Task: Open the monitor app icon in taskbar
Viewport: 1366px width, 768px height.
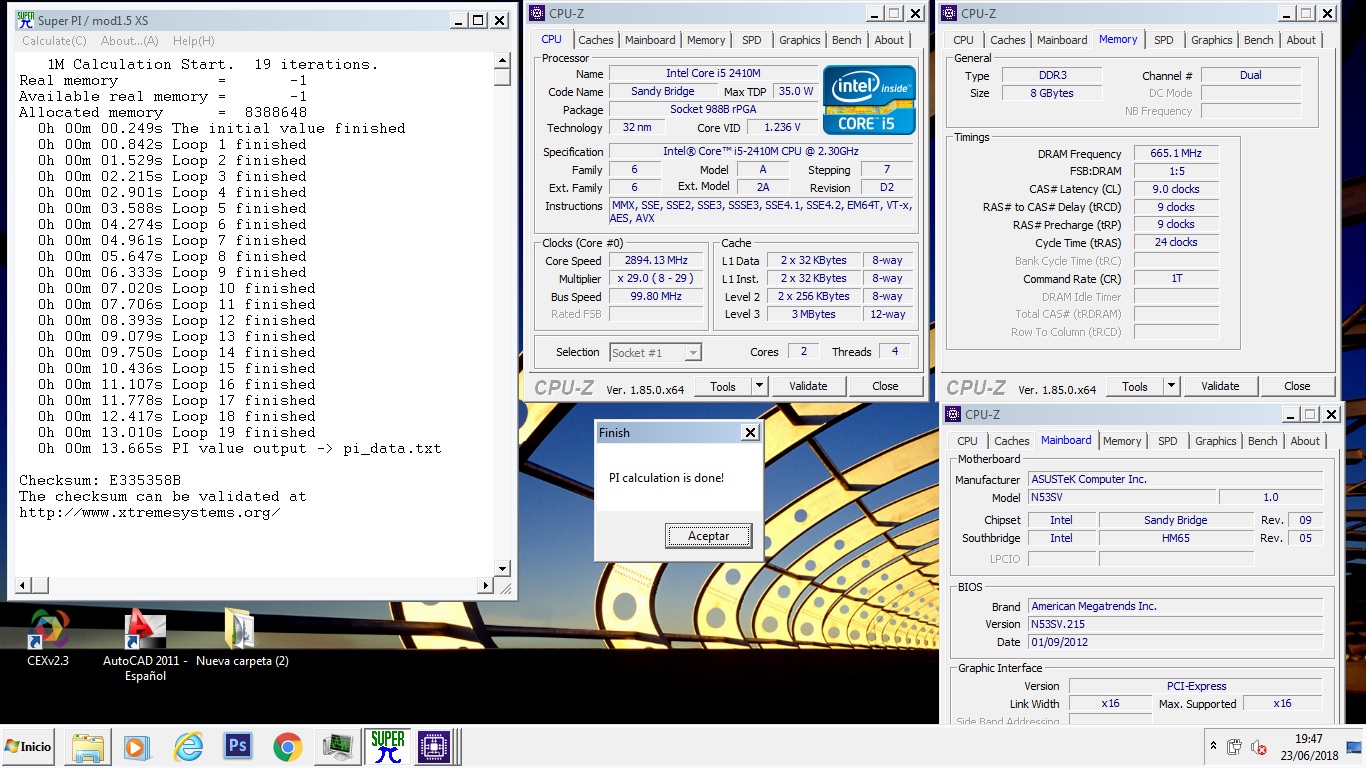Action: tap(338, 747)
